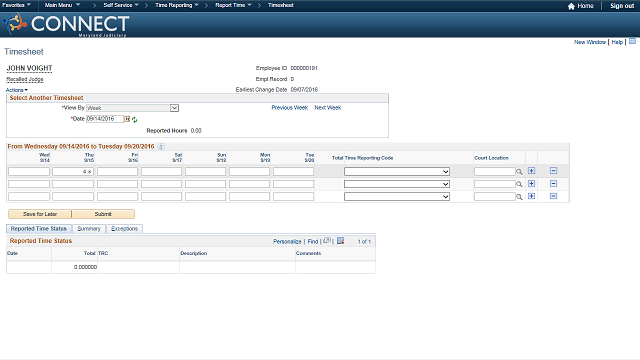Click the Submit button
This screenshot has width=640, height=360.
[x=103, y=214]
